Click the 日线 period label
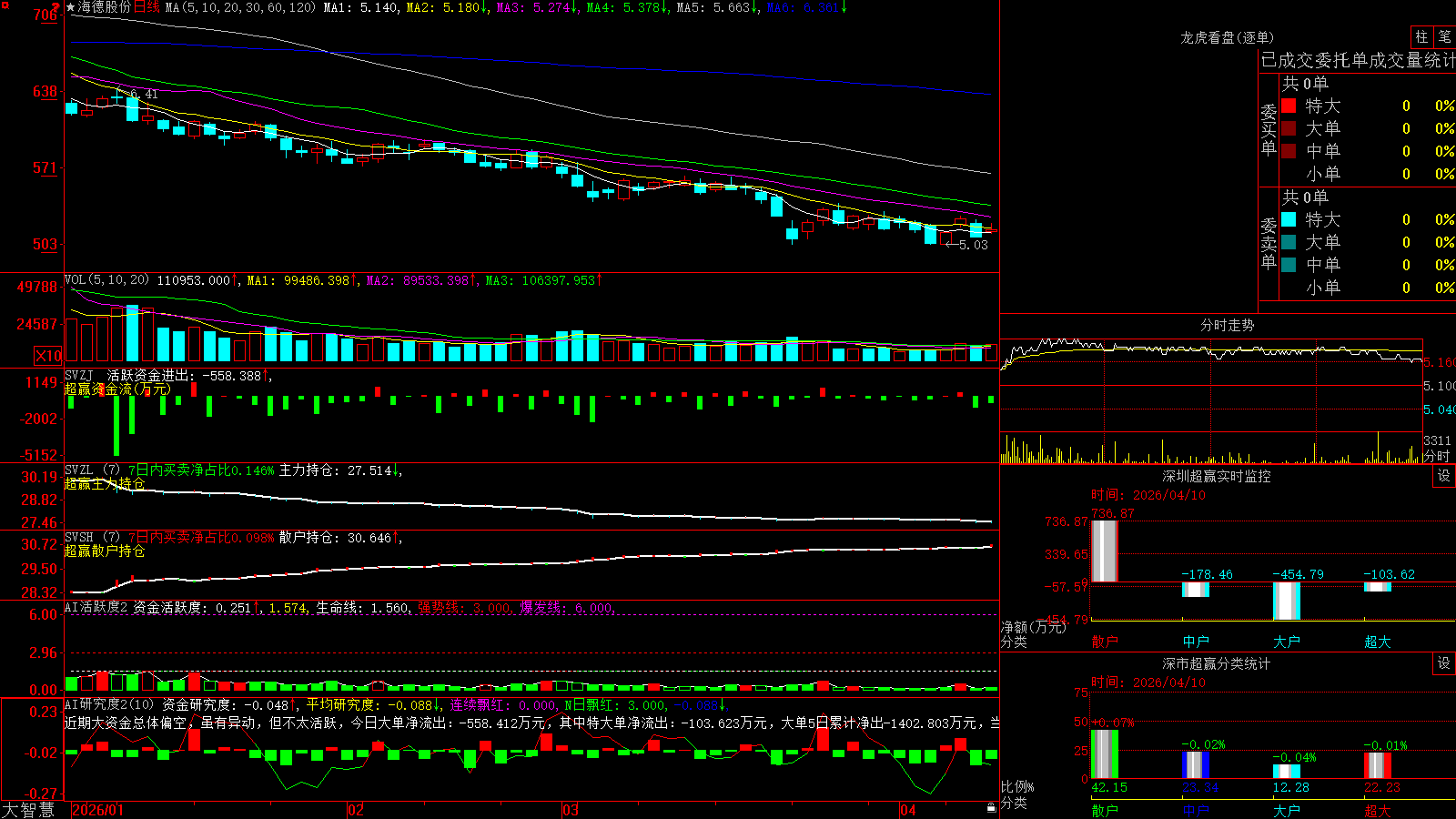Viewport: 1456px width, 819px height. (147, 7)
